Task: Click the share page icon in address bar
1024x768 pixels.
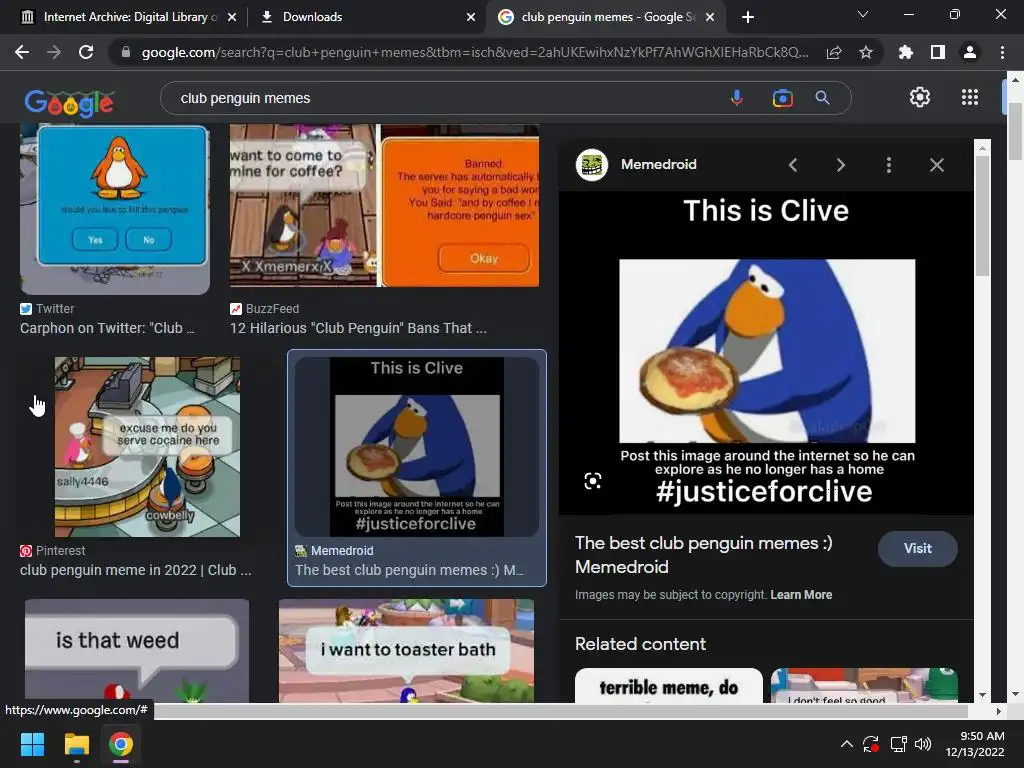Action: 833,52
